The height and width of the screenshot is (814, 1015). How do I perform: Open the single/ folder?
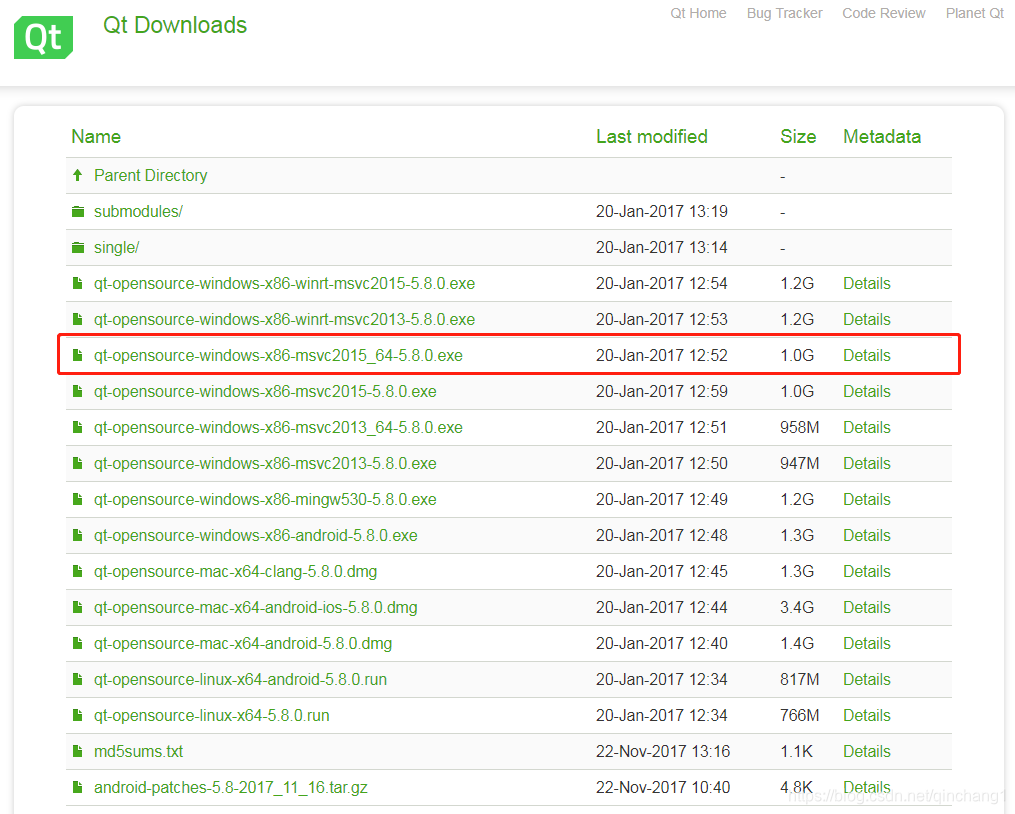(116, 247)
